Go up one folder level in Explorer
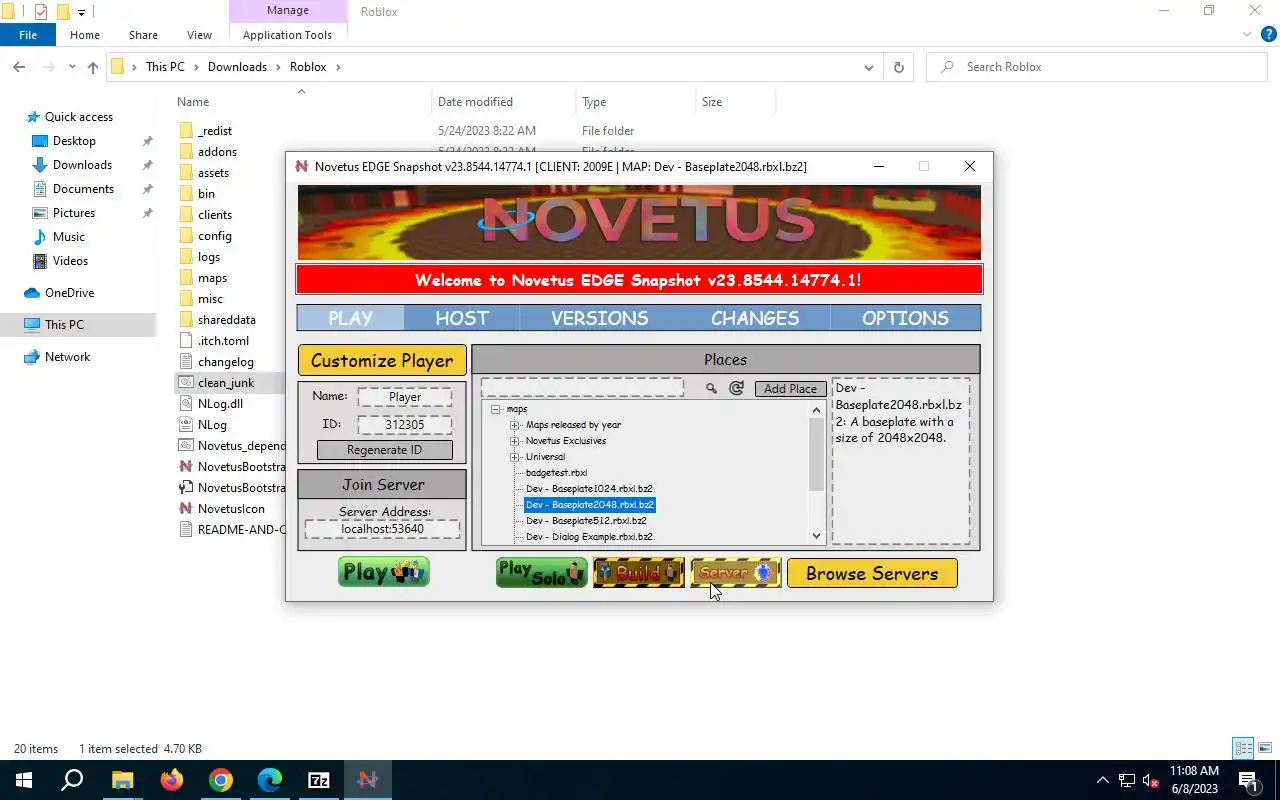This screenshot has width=1280, height=800. pyautogui.click(x=93, y=67)
